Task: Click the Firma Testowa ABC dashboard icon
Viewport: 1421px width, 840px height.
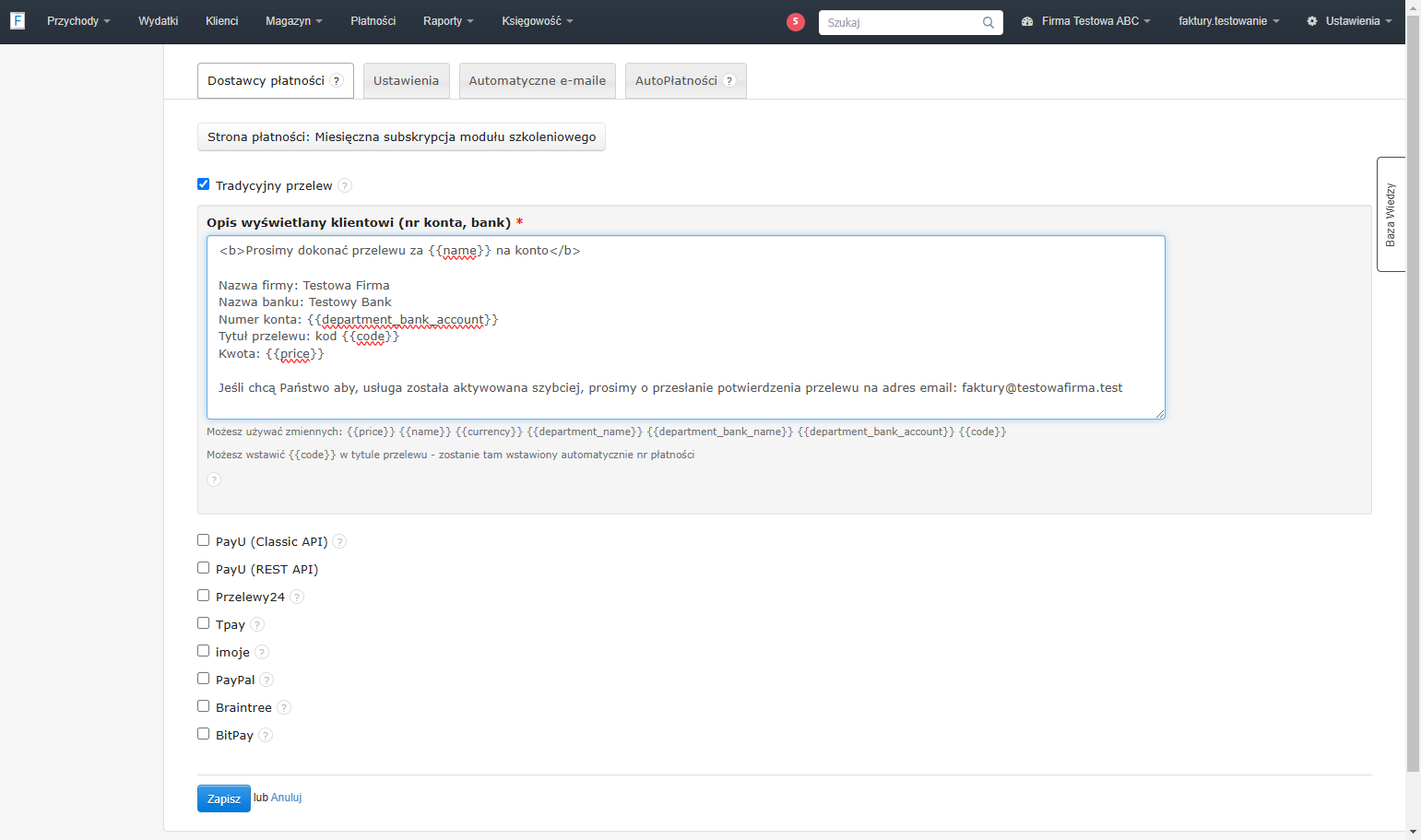Action: tap(1027, 21)
